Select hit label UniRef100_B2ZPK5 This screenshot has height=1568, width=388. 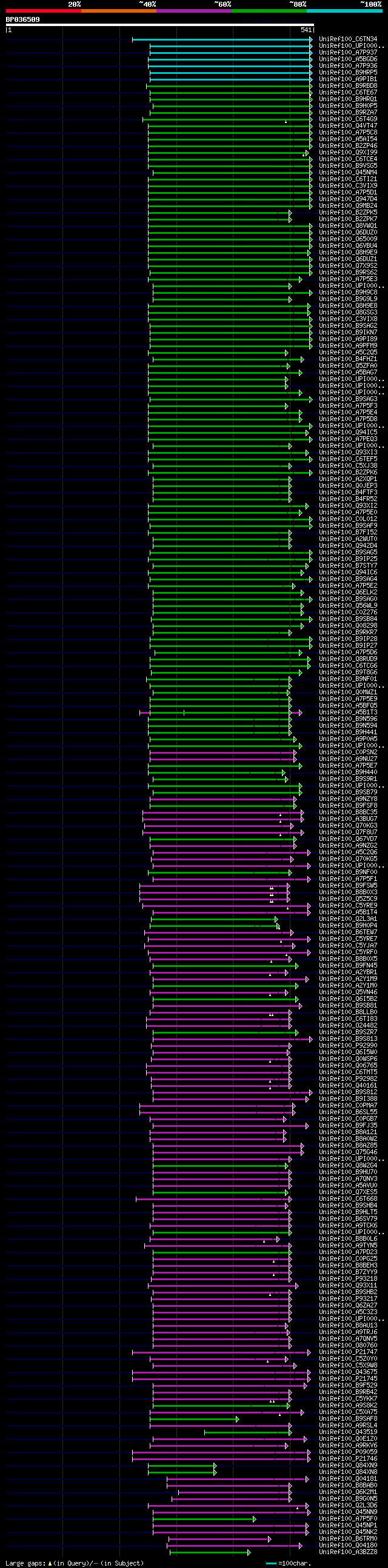[x=348, y=213]
